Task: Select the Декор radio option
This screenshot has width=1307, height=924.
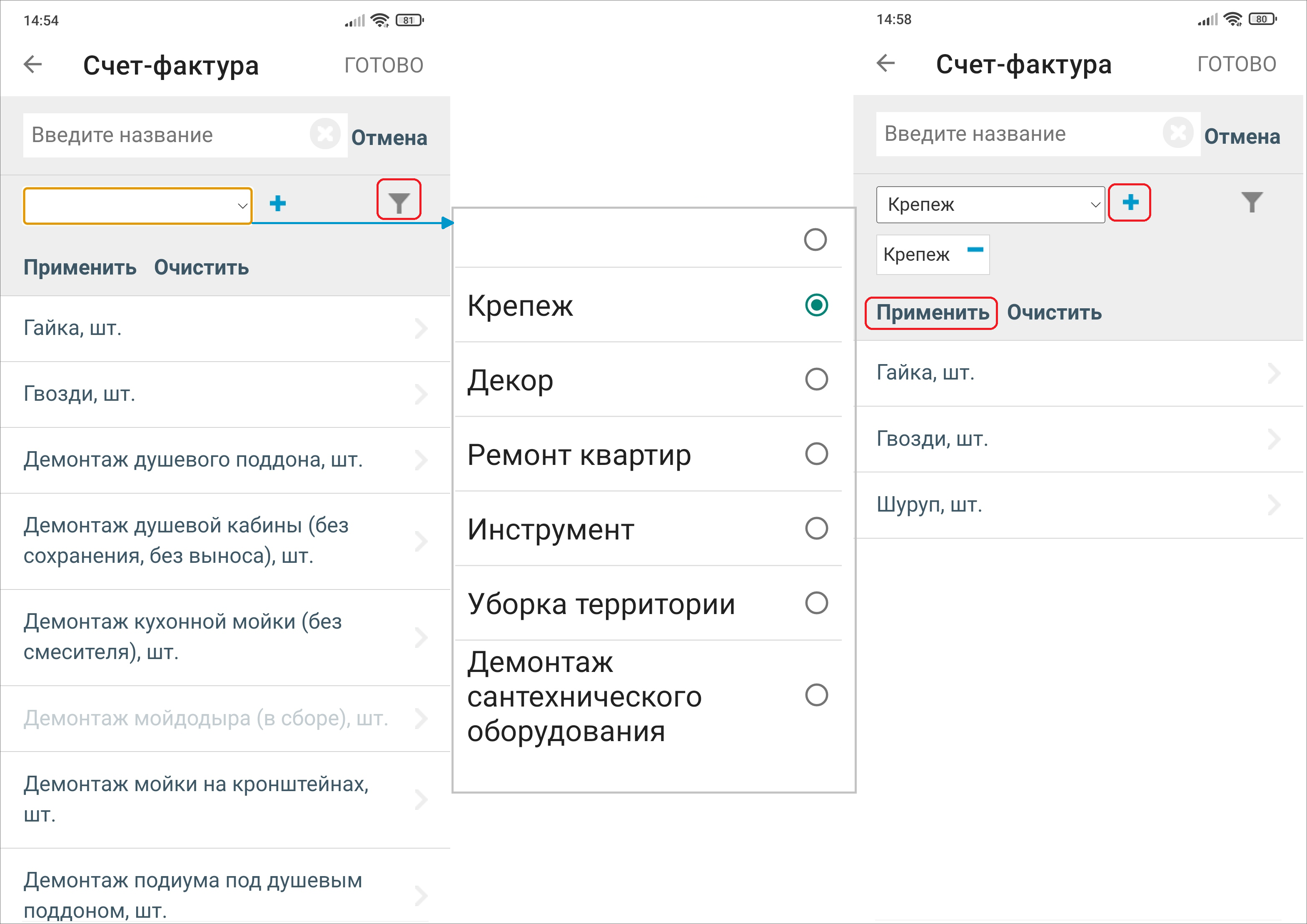Action: 816,379
